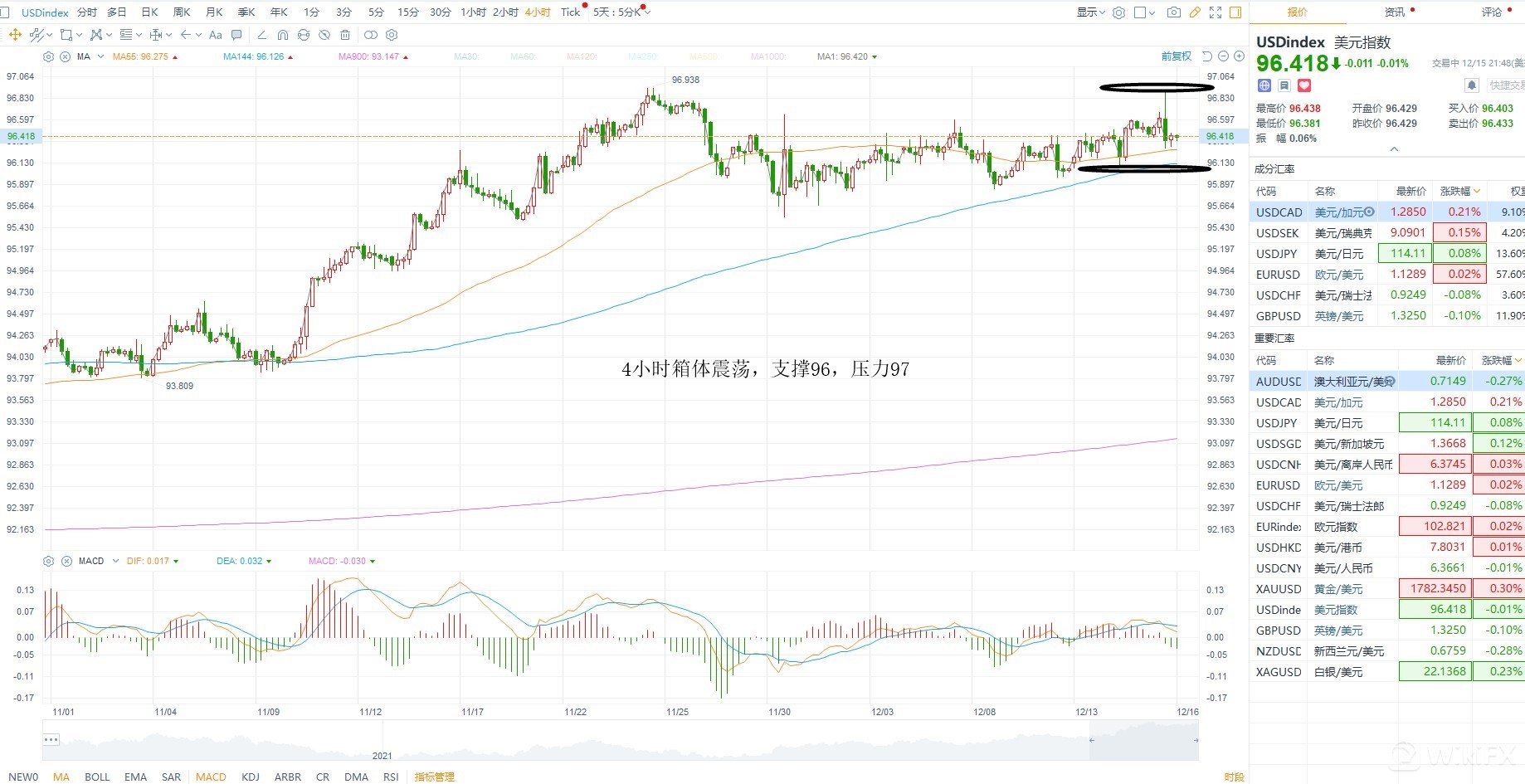Screen dimensions: 1525x784
Task: Toggle hide drawings eye icon
Action: 324,35
